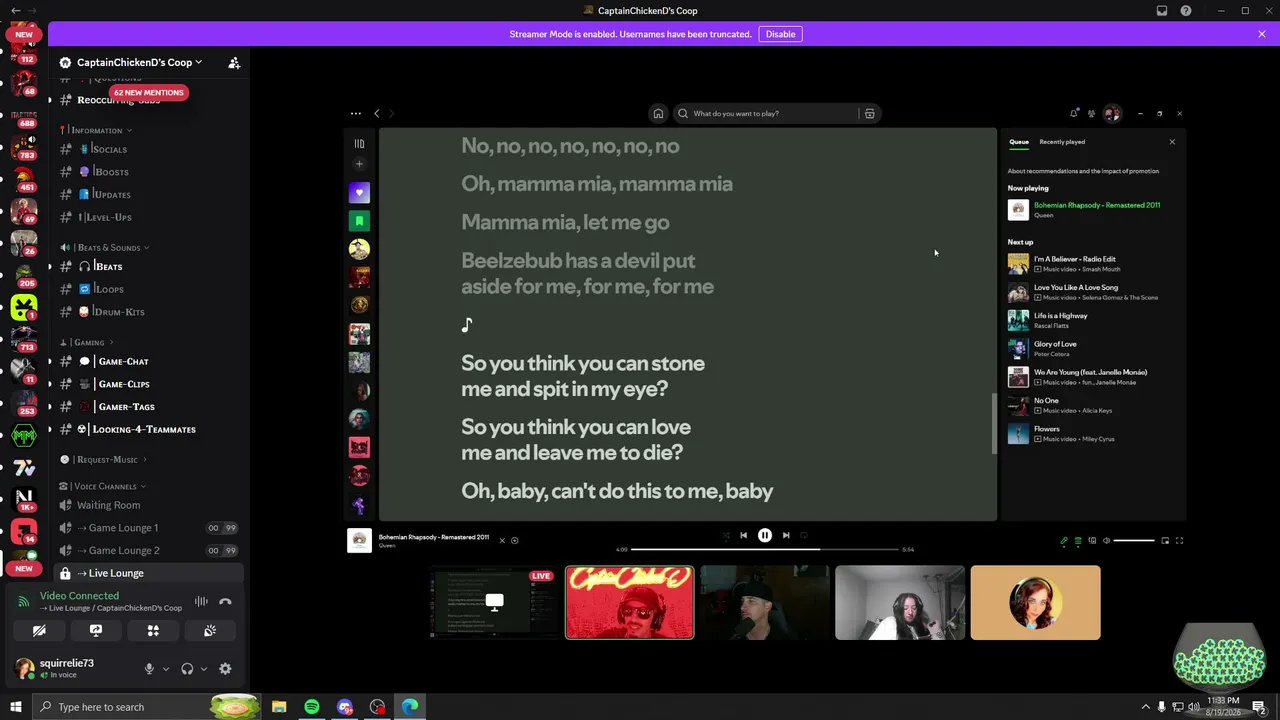
Task: Skip to previous track
Action: point(743,535)
